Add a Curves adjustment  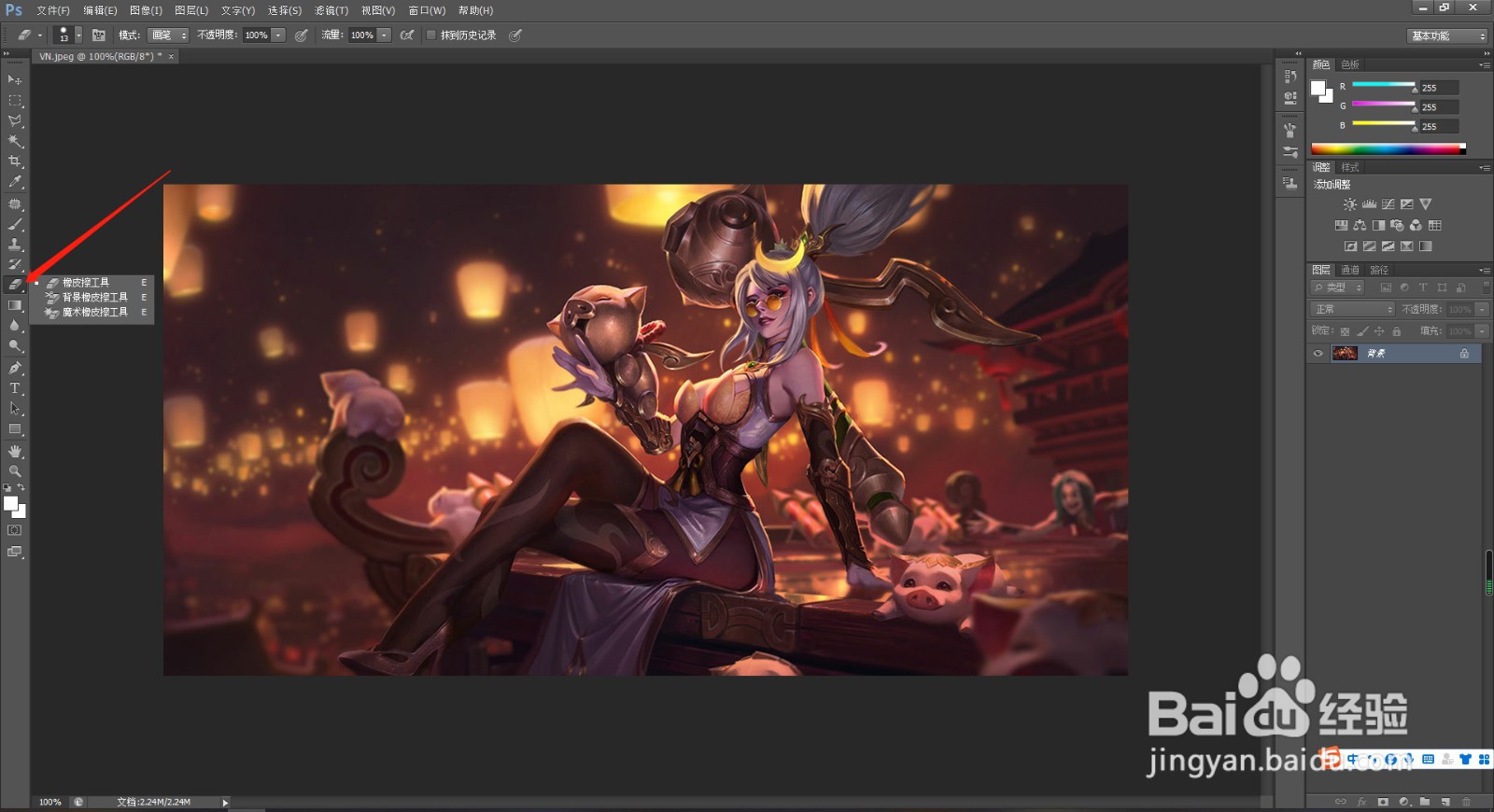(1388, 204)
